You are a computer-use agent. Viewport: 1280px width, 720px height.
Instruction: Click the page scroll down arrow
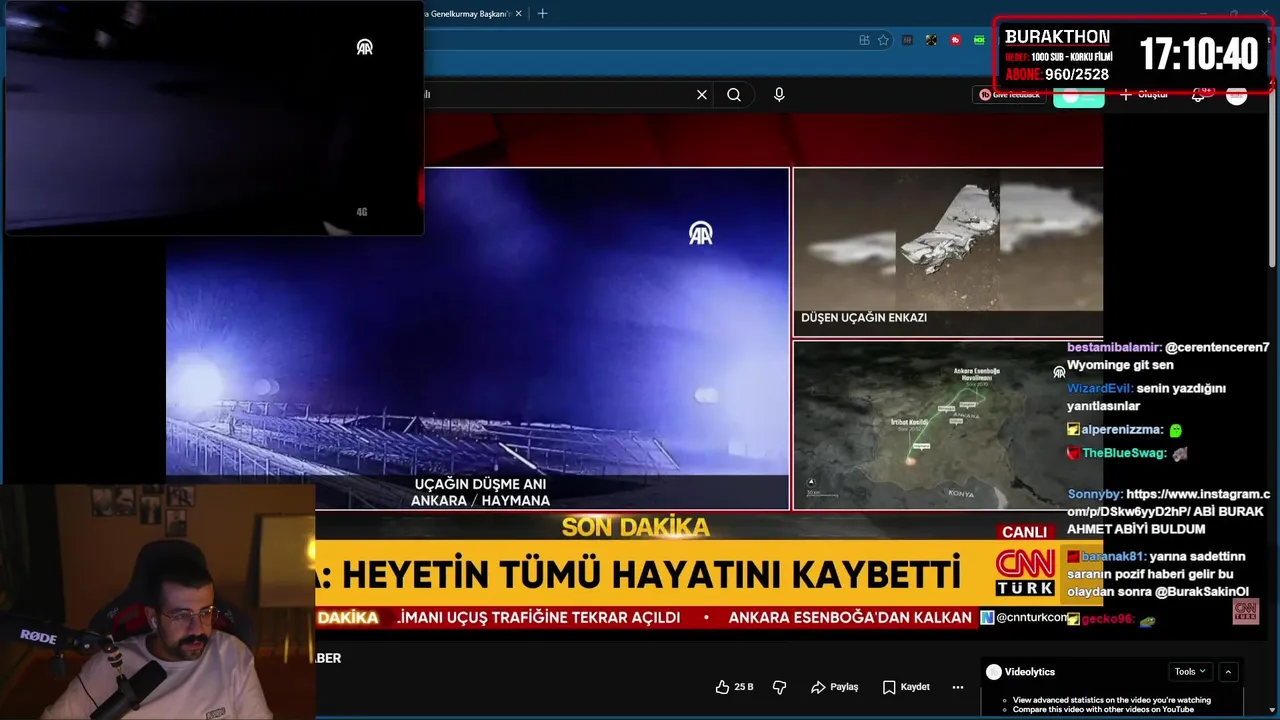(x=1272, y=711)
